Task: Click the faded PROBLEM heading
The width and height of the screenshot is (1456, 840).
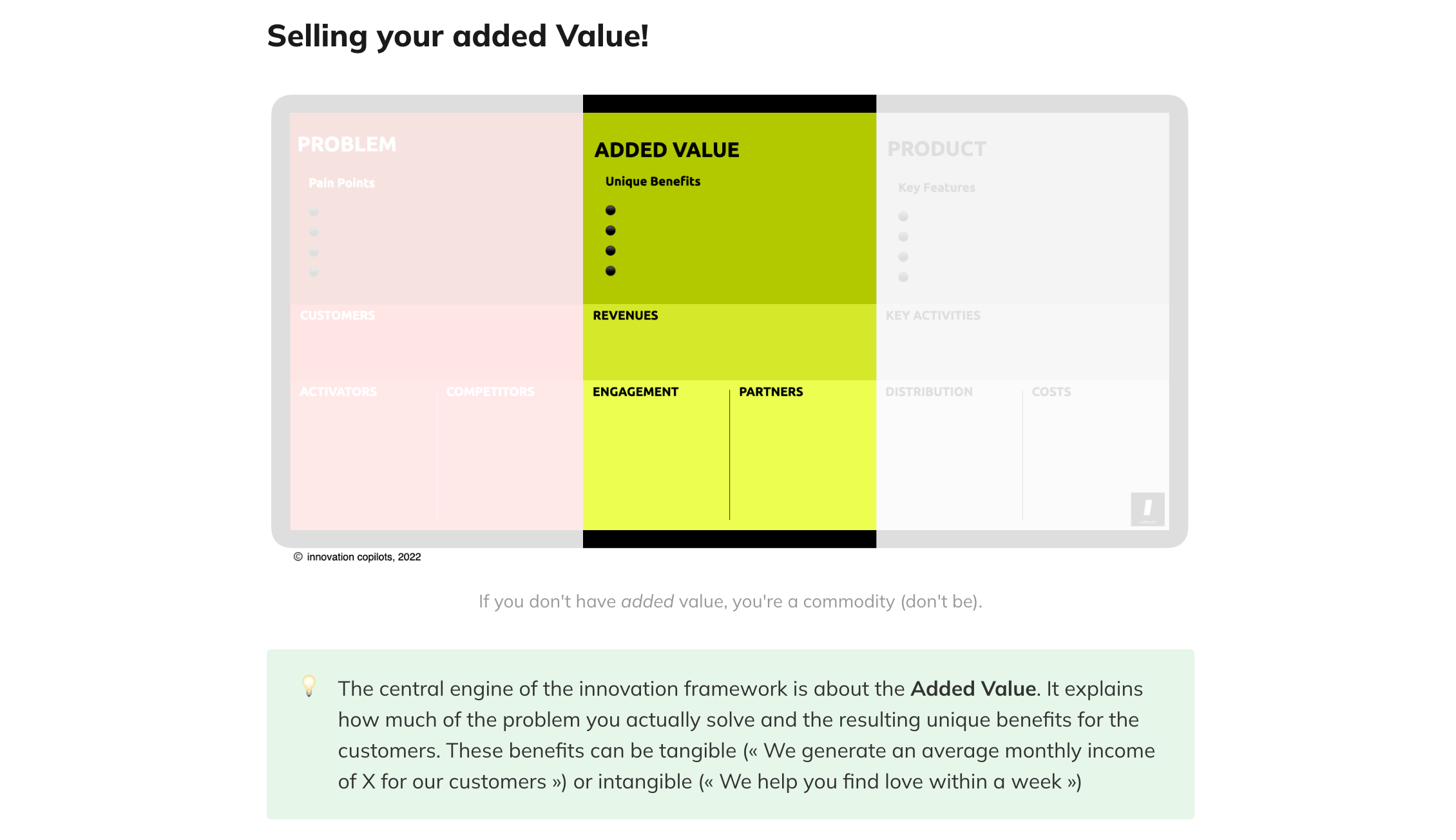Action: click(347, 144)
